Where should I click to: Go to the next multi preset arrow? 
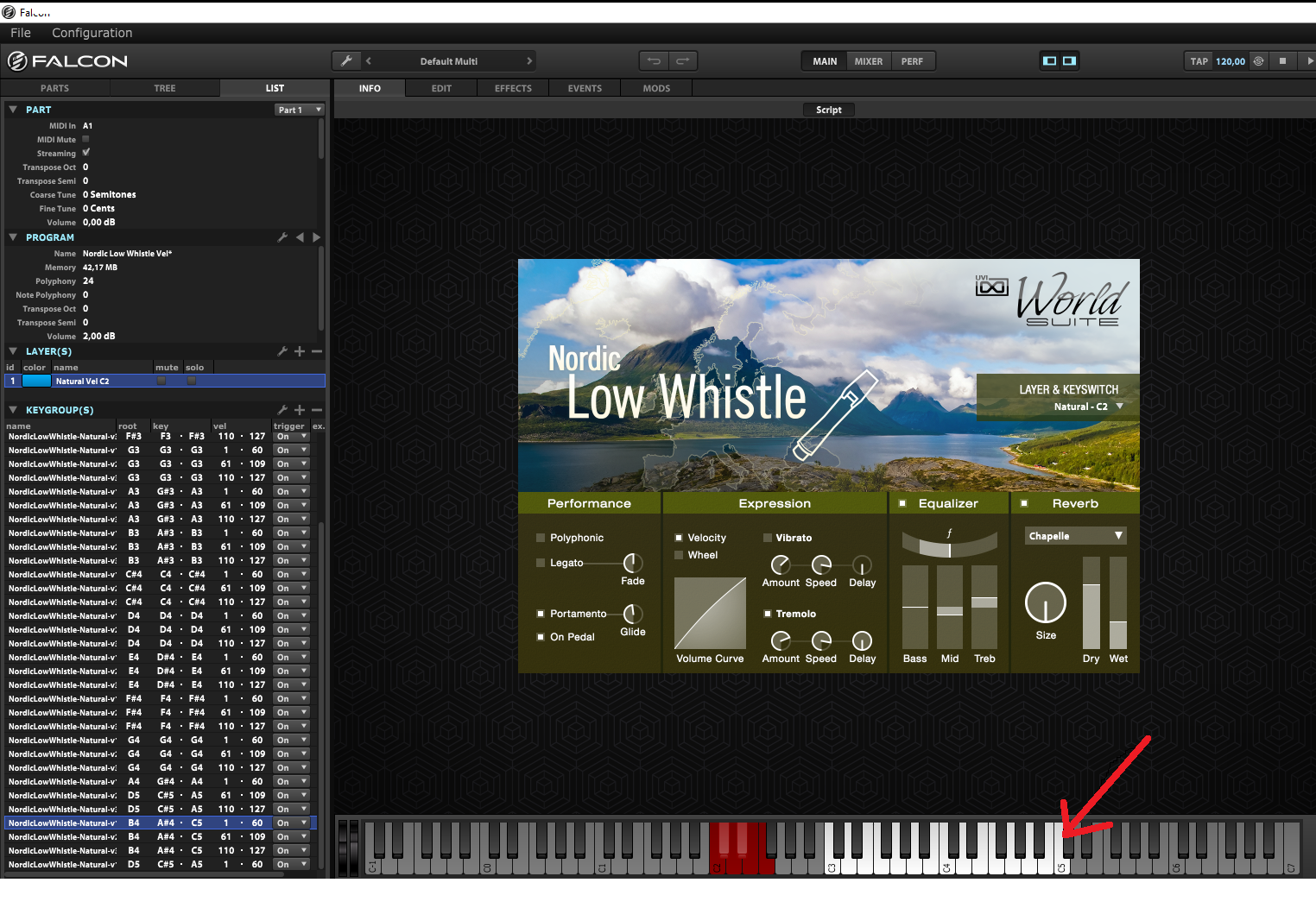click(x=529, y=61)
